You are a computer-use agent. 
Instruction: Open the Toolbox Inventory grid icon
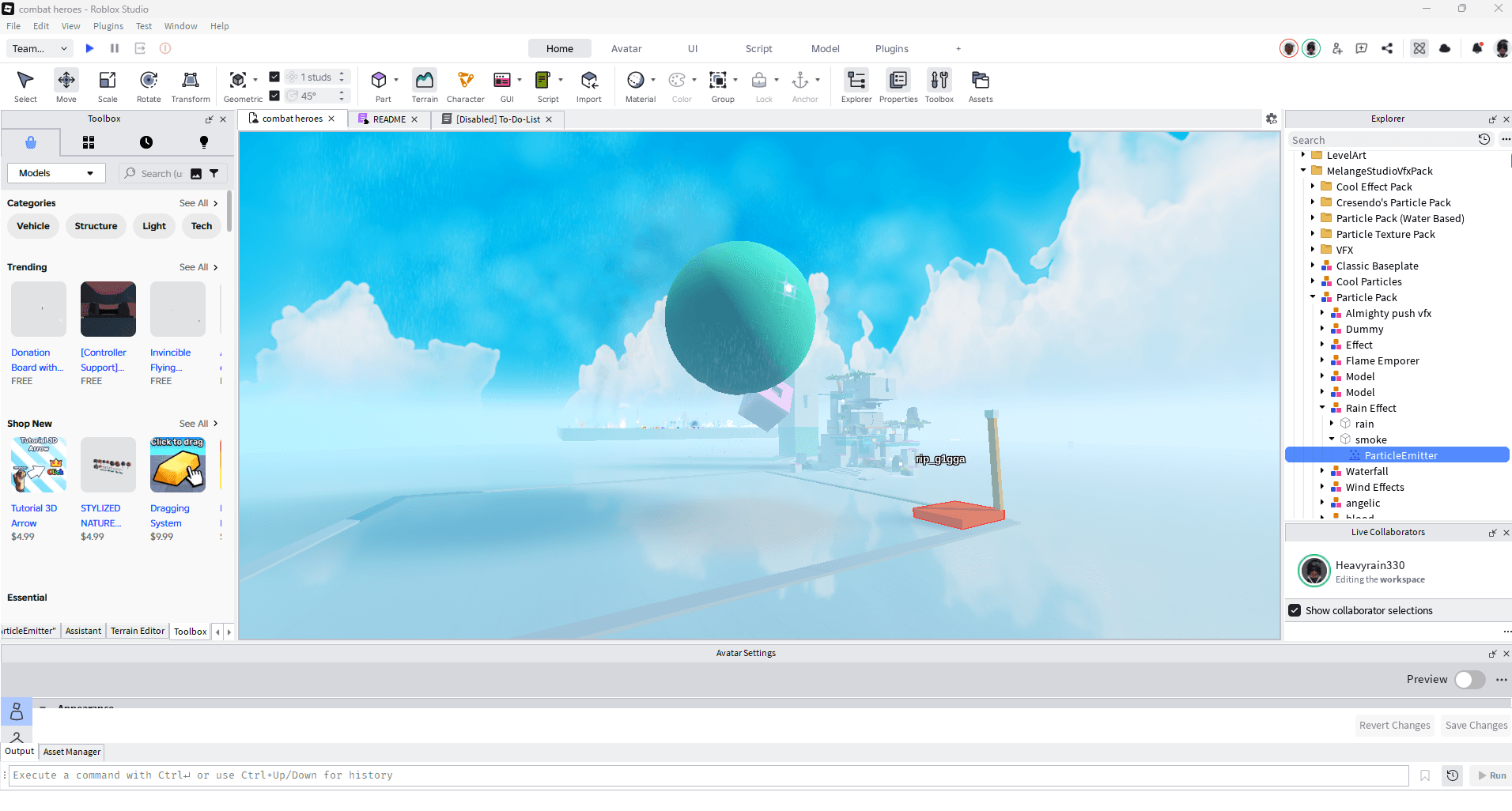tap(89, 142)
